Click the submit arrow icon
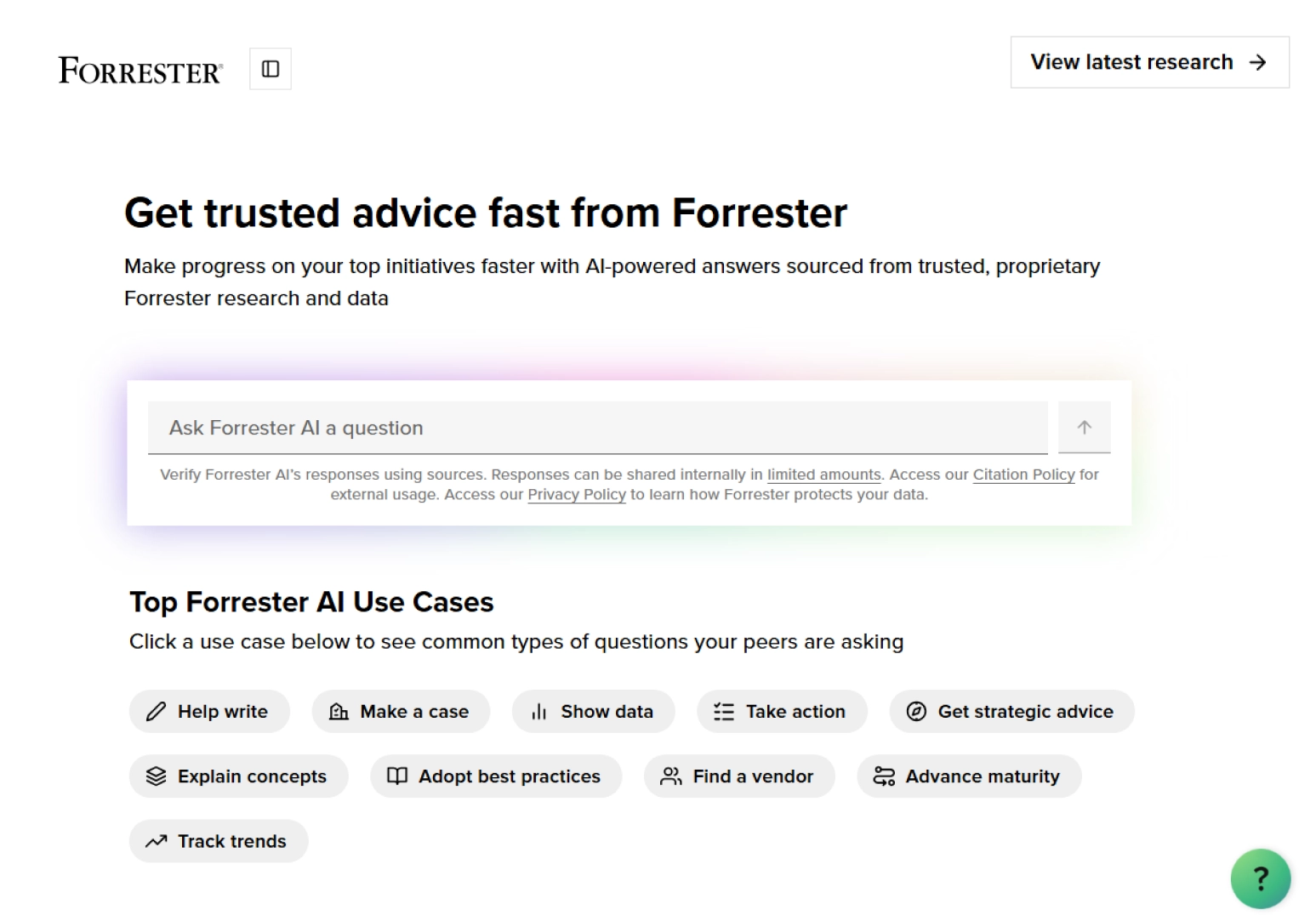This screenshot has height=921, width=1316. pos(1084,428)
